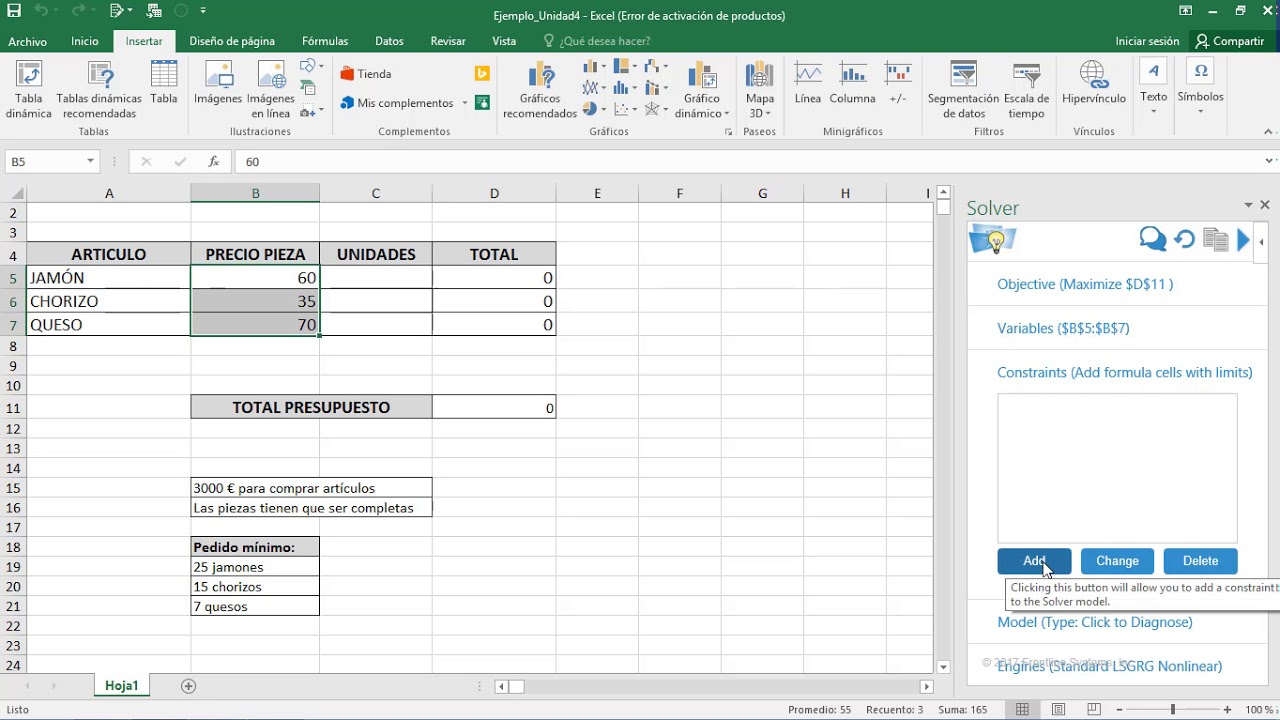Click the Change constraint button
Screen dimensions: 1280x720
(1117, 561)
